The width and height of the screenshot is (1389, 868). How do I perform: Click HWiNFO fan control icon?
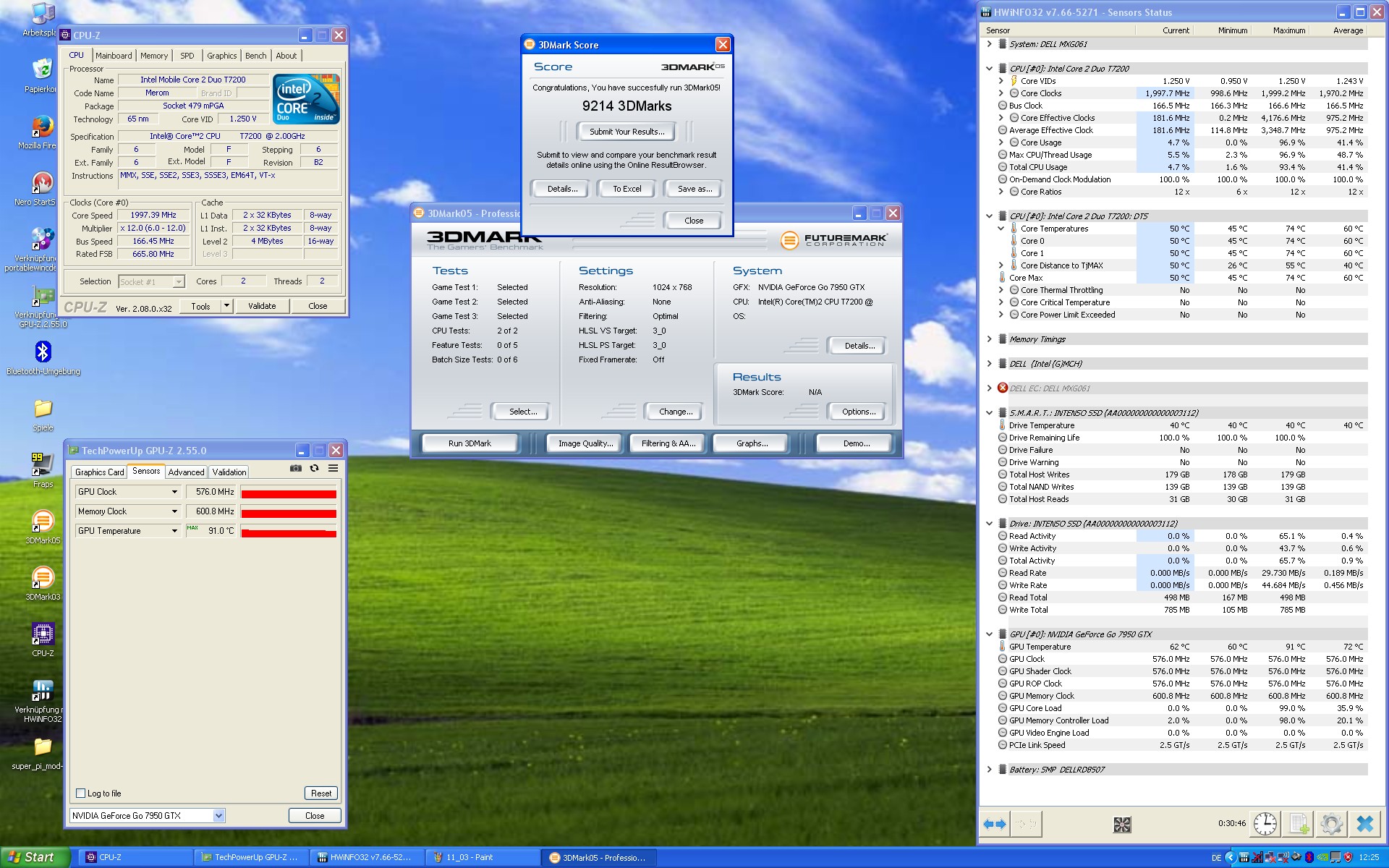coord(1122,824)
